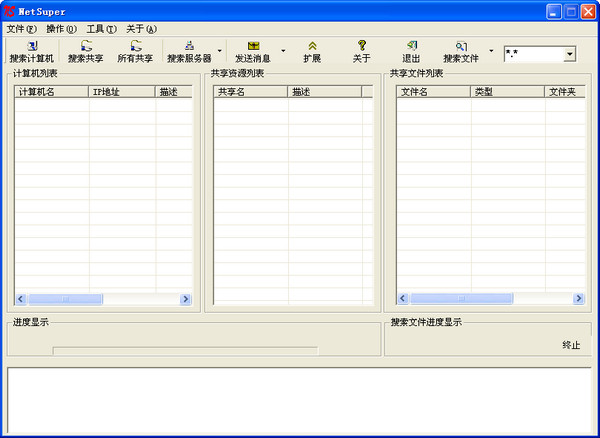This screenshot has width=600, height=438.
Task: Click the 搜索计算机 toolbar icon
Action: (32, 46)
